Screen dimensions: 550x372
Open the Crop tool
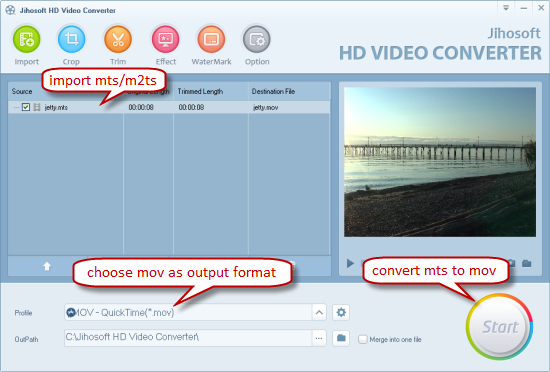coord(71,39)
